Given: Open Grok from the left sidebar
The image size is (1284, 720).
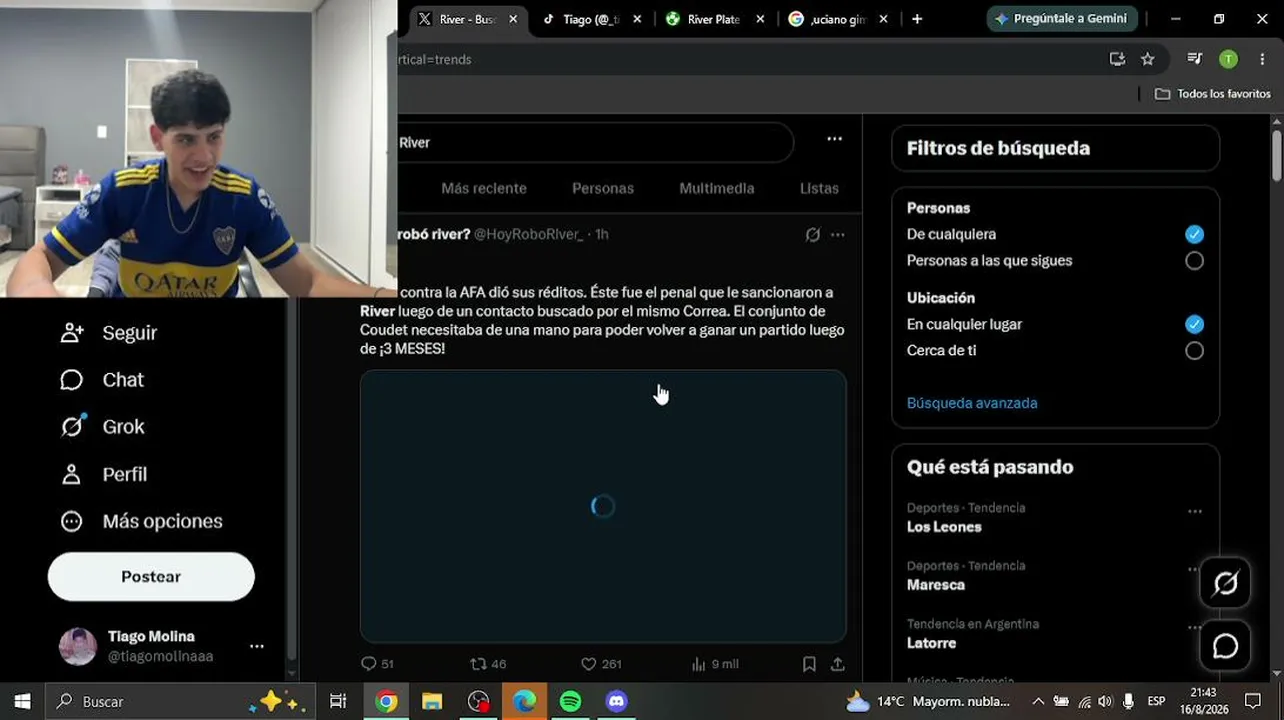Looking at the screenshot, I should pos(102,427).
